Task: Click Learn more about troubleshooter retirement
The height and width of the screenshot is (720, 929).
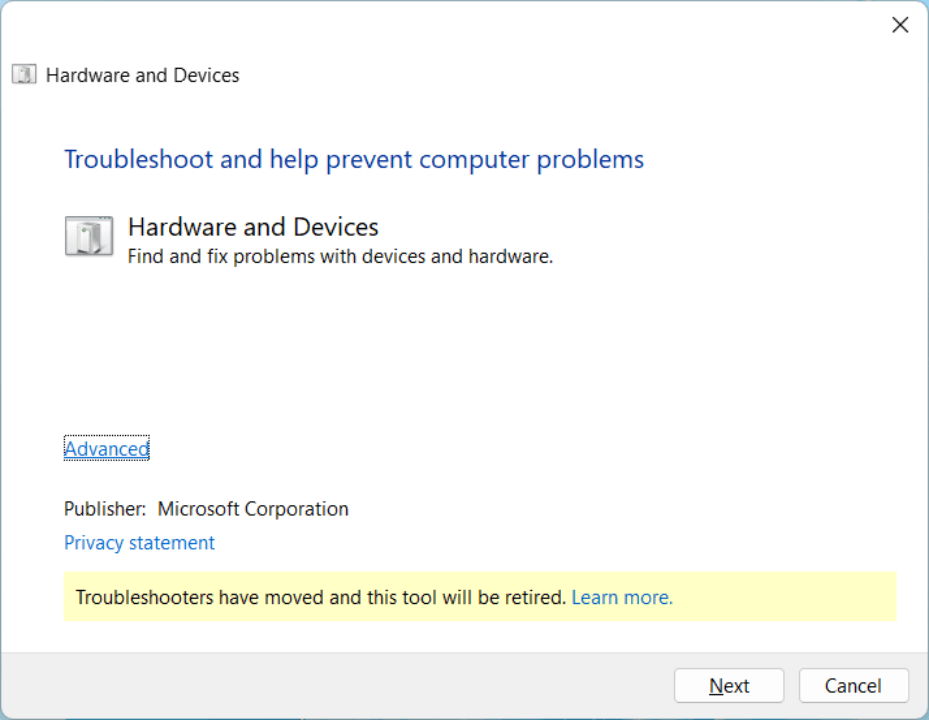Action: [621, 597]
